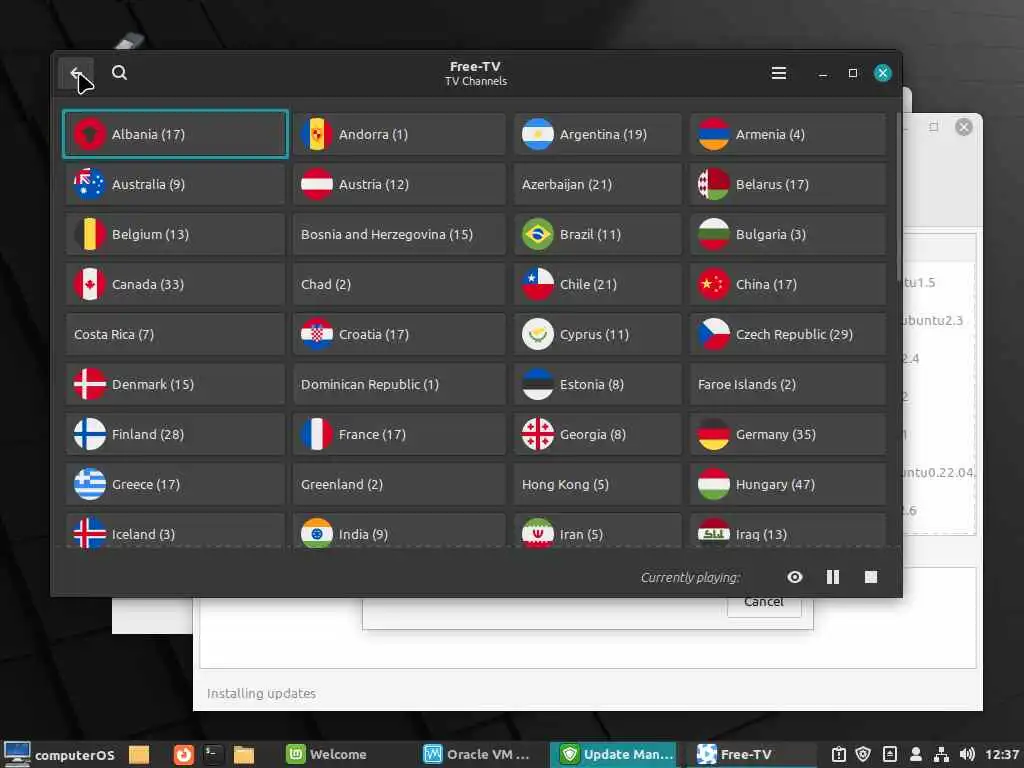The image size is (1024, 768).
Task: Go back with the arrow button
Action: pos(76,72)
